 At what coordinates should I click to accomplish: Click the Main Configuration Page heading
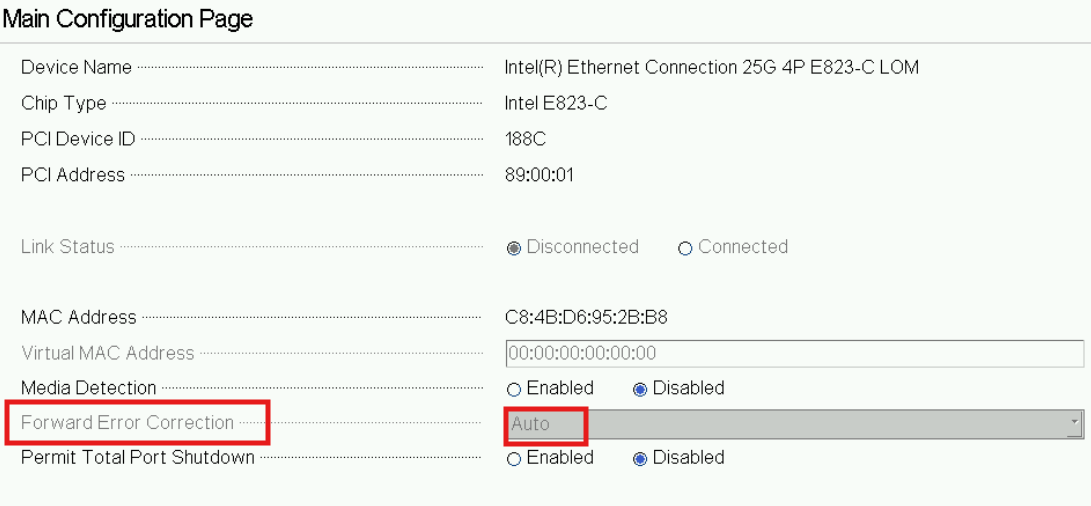coord(128,19)
